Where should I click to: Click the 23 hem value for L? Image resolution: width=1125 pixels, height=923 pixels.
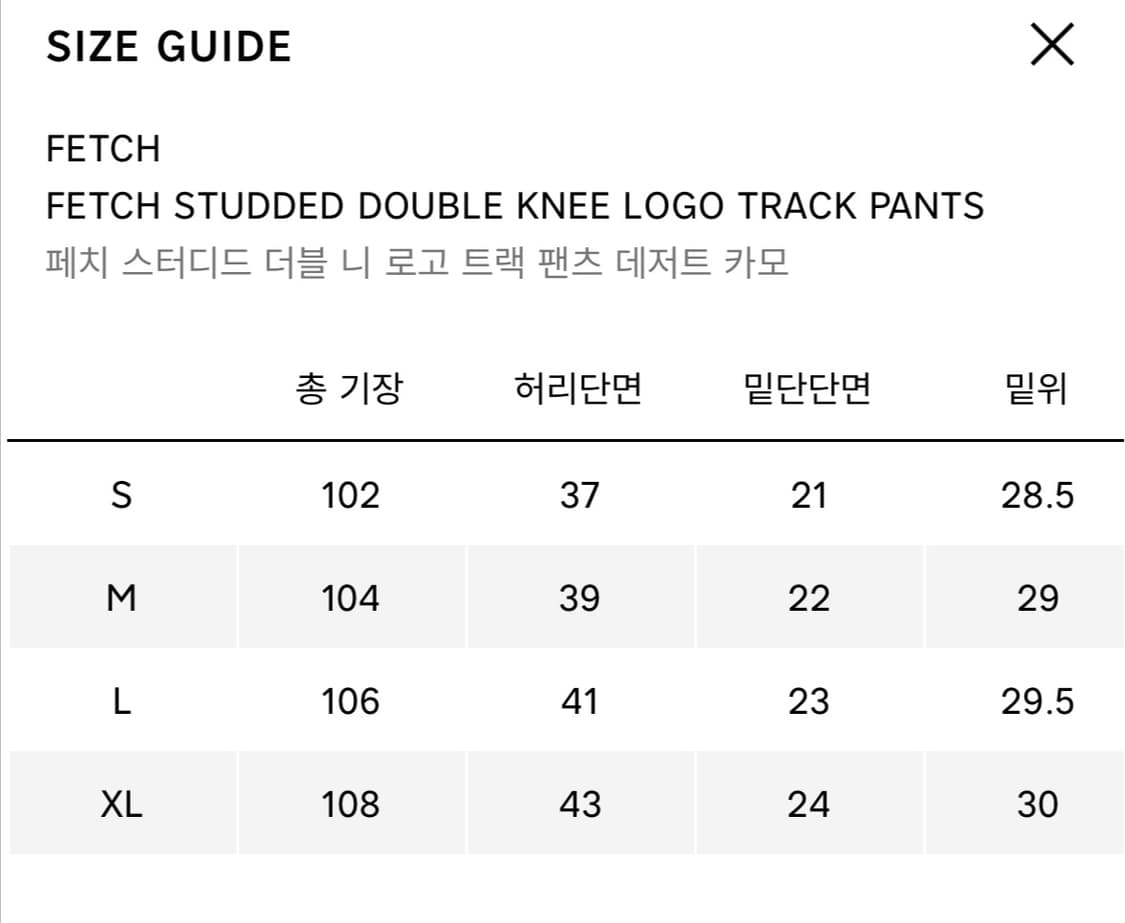808,701
